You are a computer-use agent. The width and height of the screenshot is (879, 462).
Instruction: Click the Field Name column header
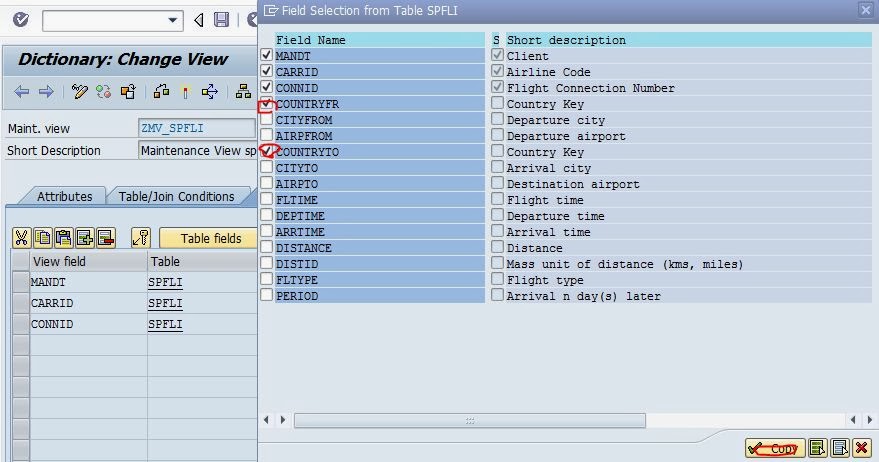click(x=380, y=40)
